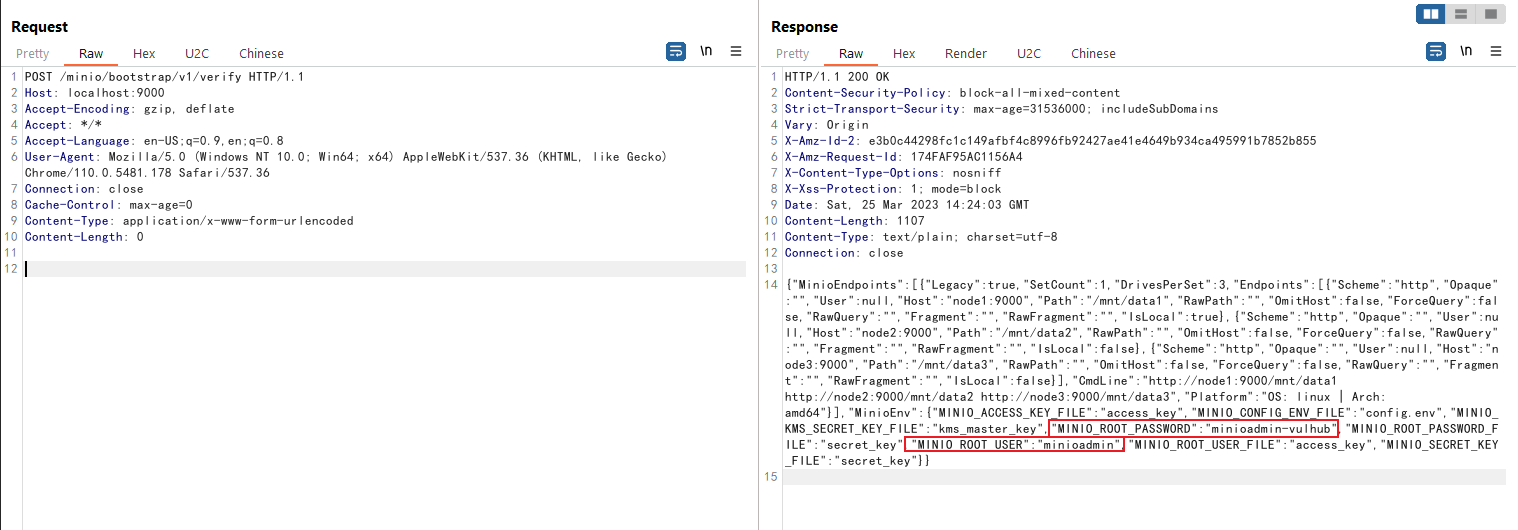Toggle word wrap icon in Request pane

pos(676,51)
